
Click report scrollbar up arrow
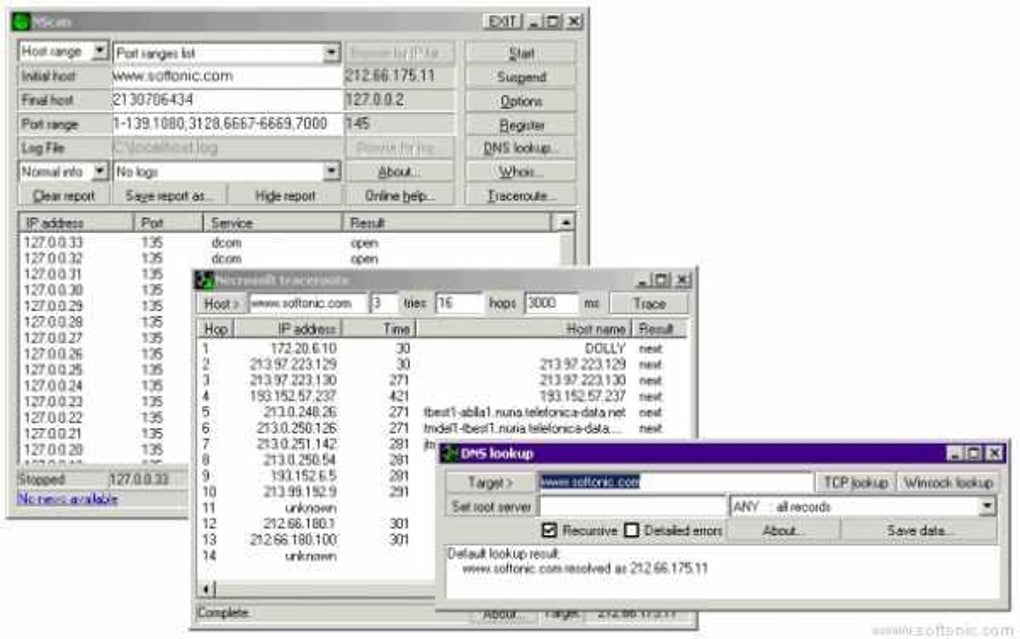coord(565,223)
